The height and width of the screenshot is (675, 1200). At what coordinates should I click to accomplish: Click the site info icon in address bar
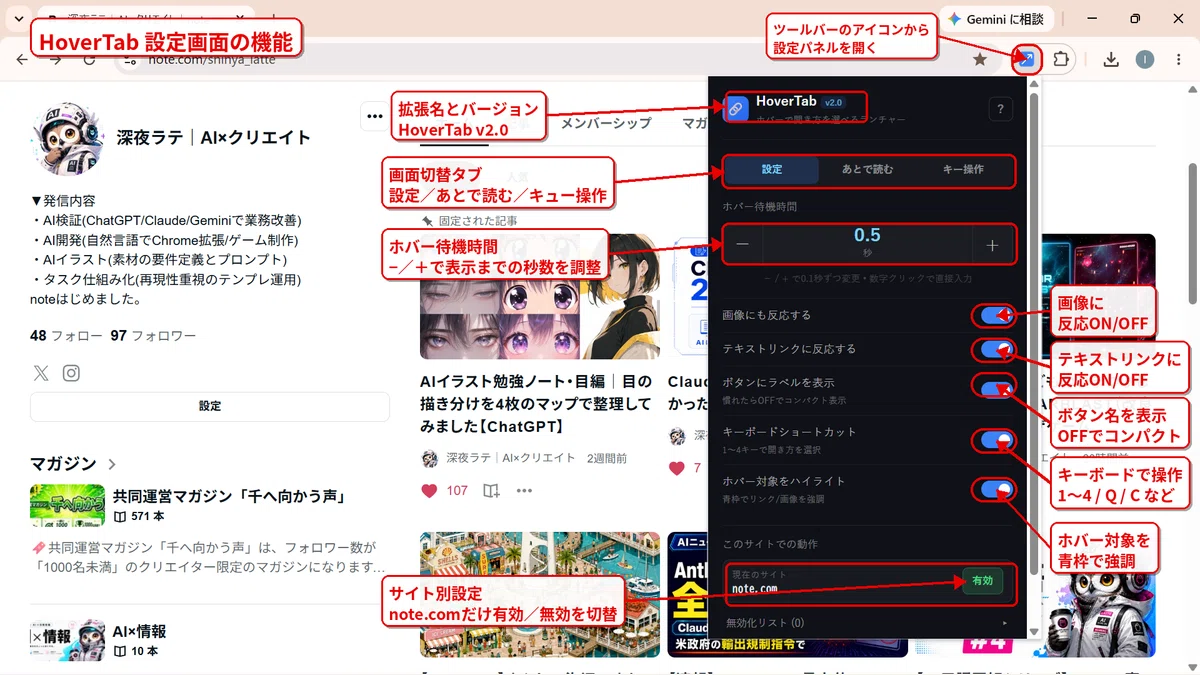[131, 60]
